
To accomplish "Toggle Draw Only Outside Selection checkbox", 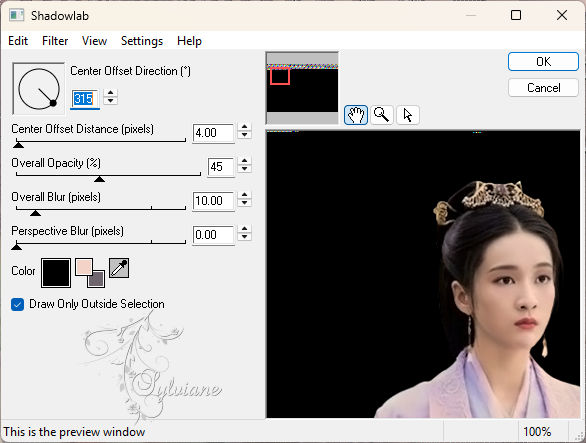I will [x=18, y=304].
